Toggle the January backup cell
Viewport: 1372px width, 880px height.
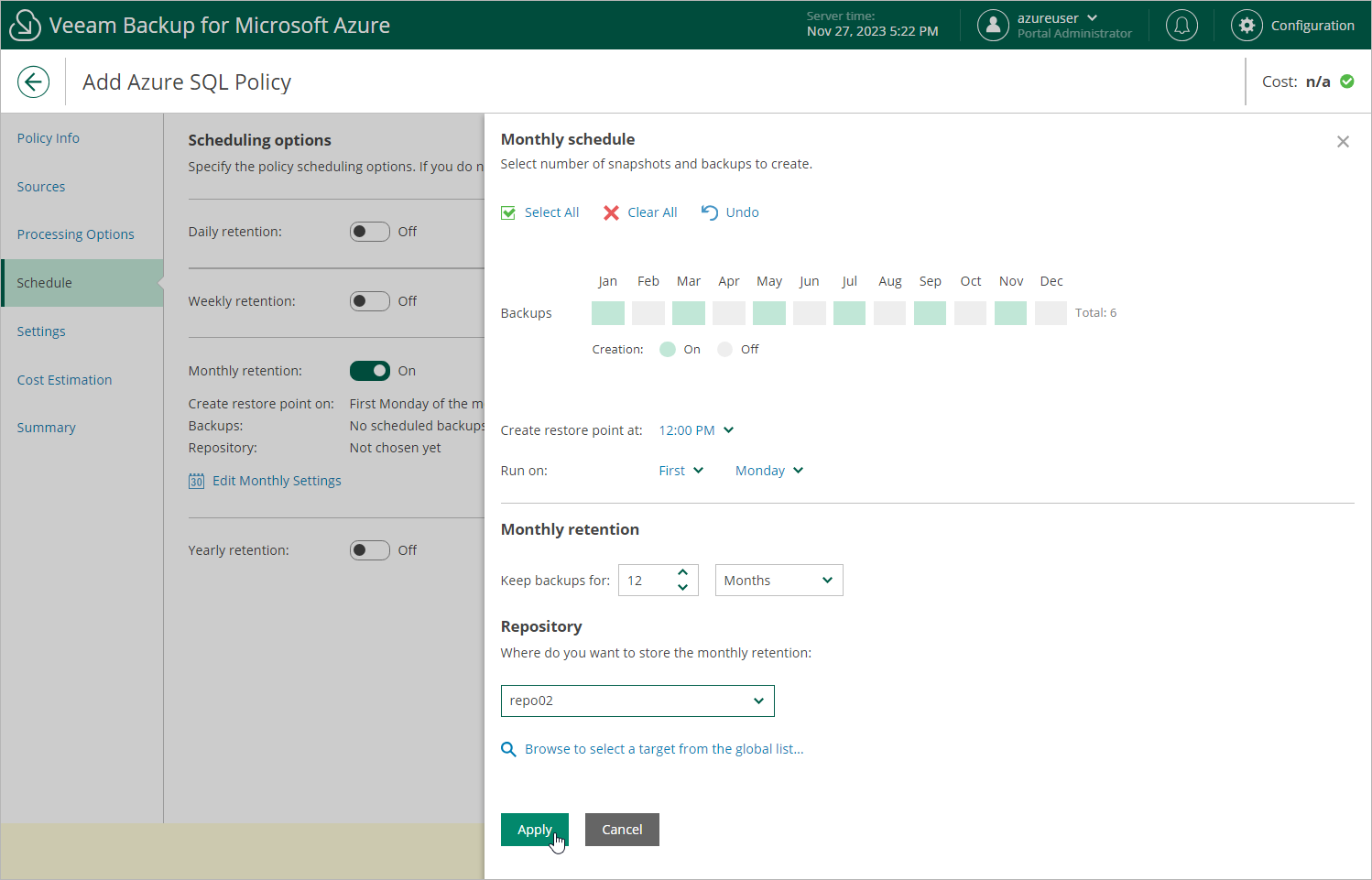point(608,313)
